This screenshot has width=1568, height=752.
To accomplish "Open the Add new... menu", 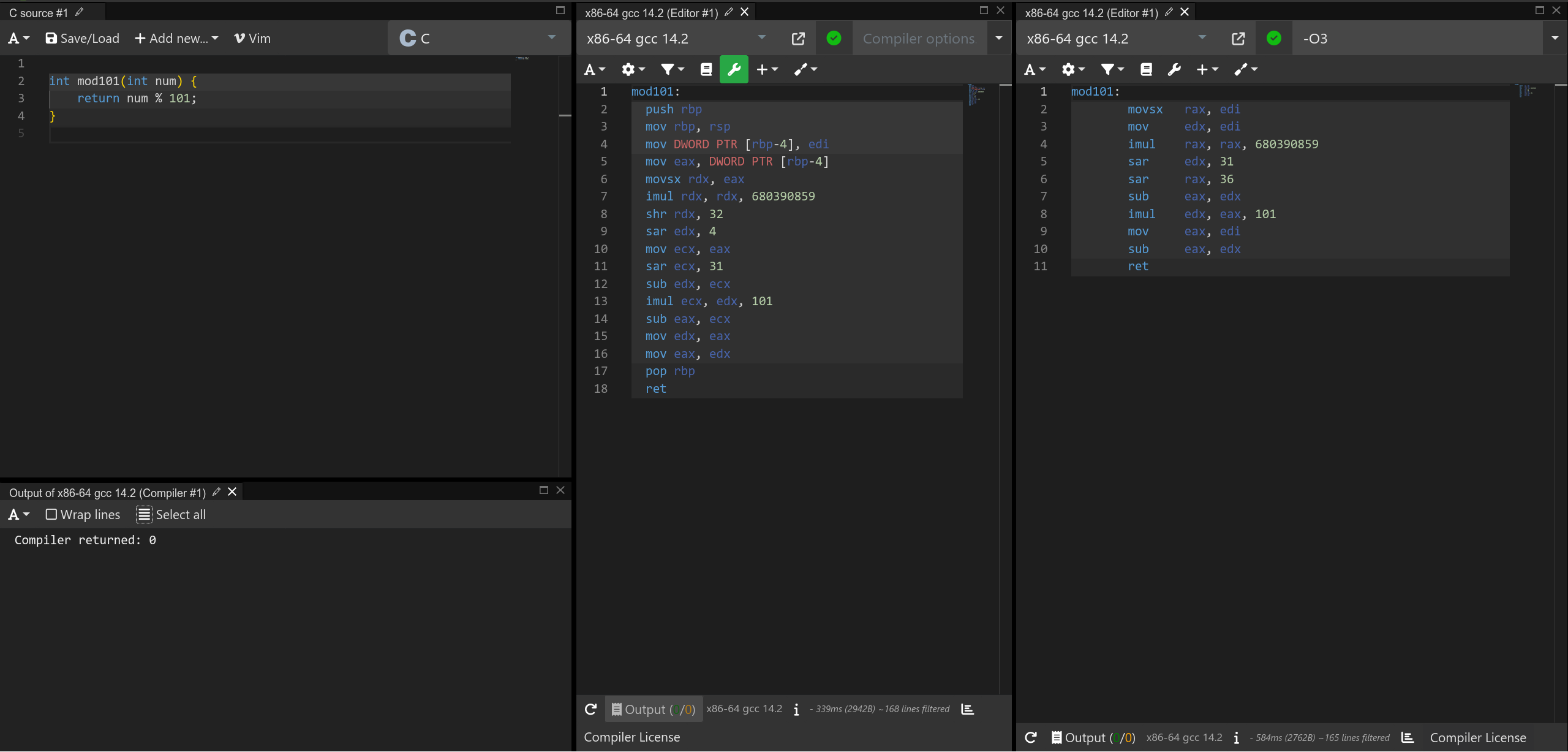I will tap(176, 39).
